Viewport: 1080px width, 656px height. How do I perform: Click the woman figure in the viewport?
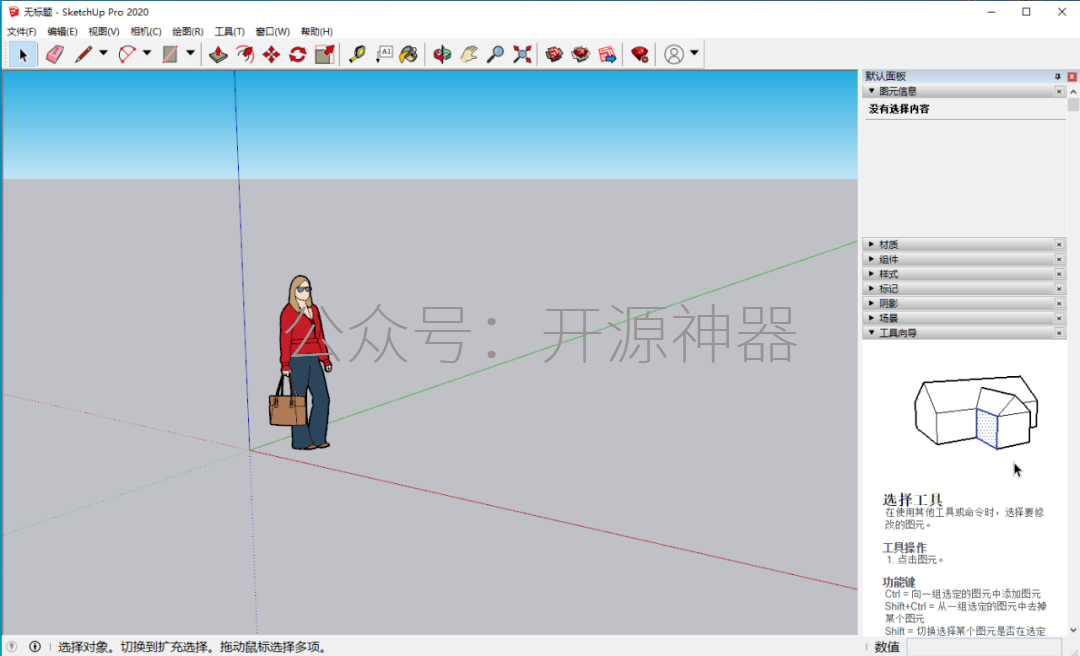[x=302, y=362]
